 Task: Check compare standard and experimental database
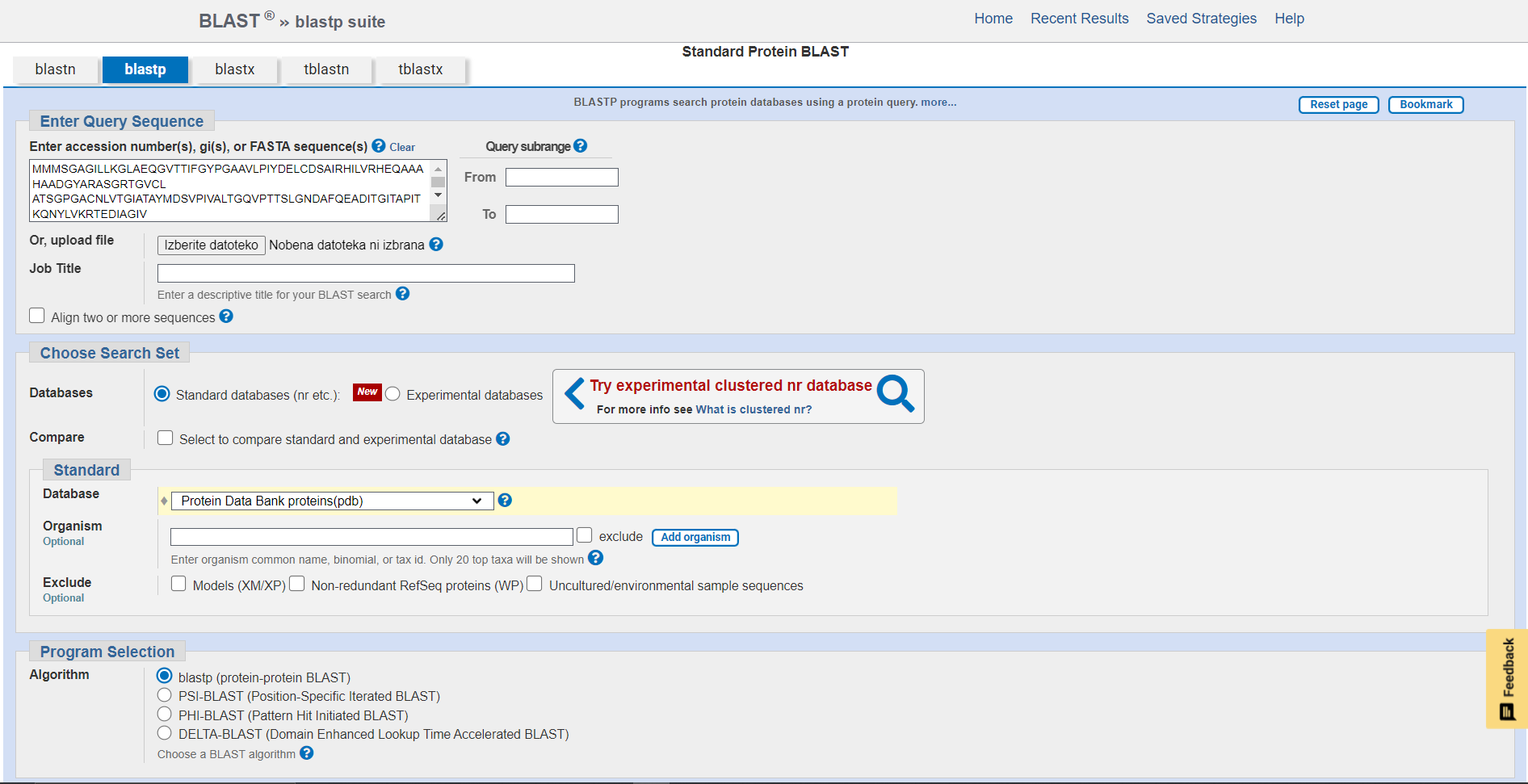pyautogui.click(x=166, y=438)
